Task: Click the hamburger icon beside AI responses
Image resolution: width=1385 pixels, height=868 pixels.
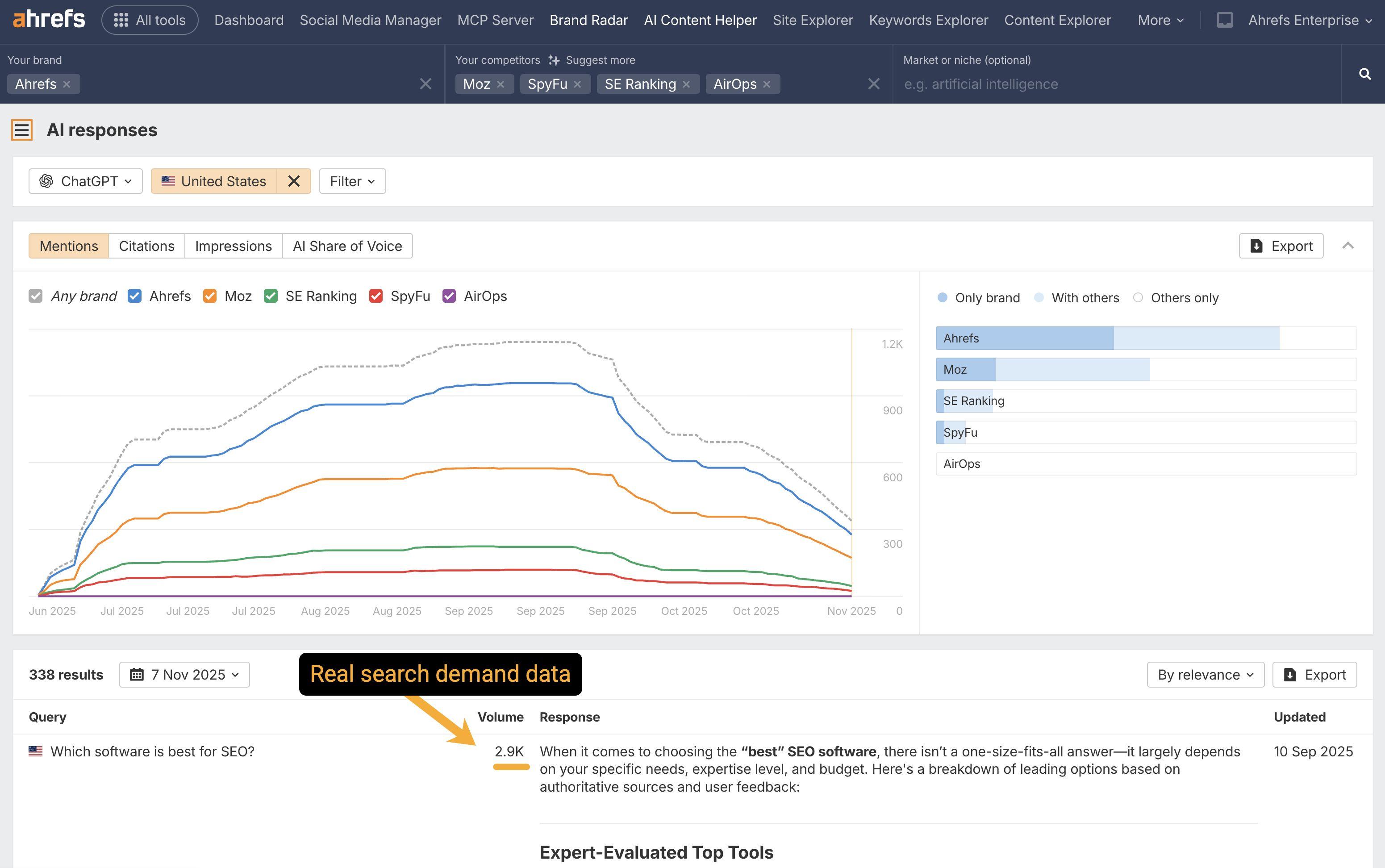Action: (x=21, y=130)
